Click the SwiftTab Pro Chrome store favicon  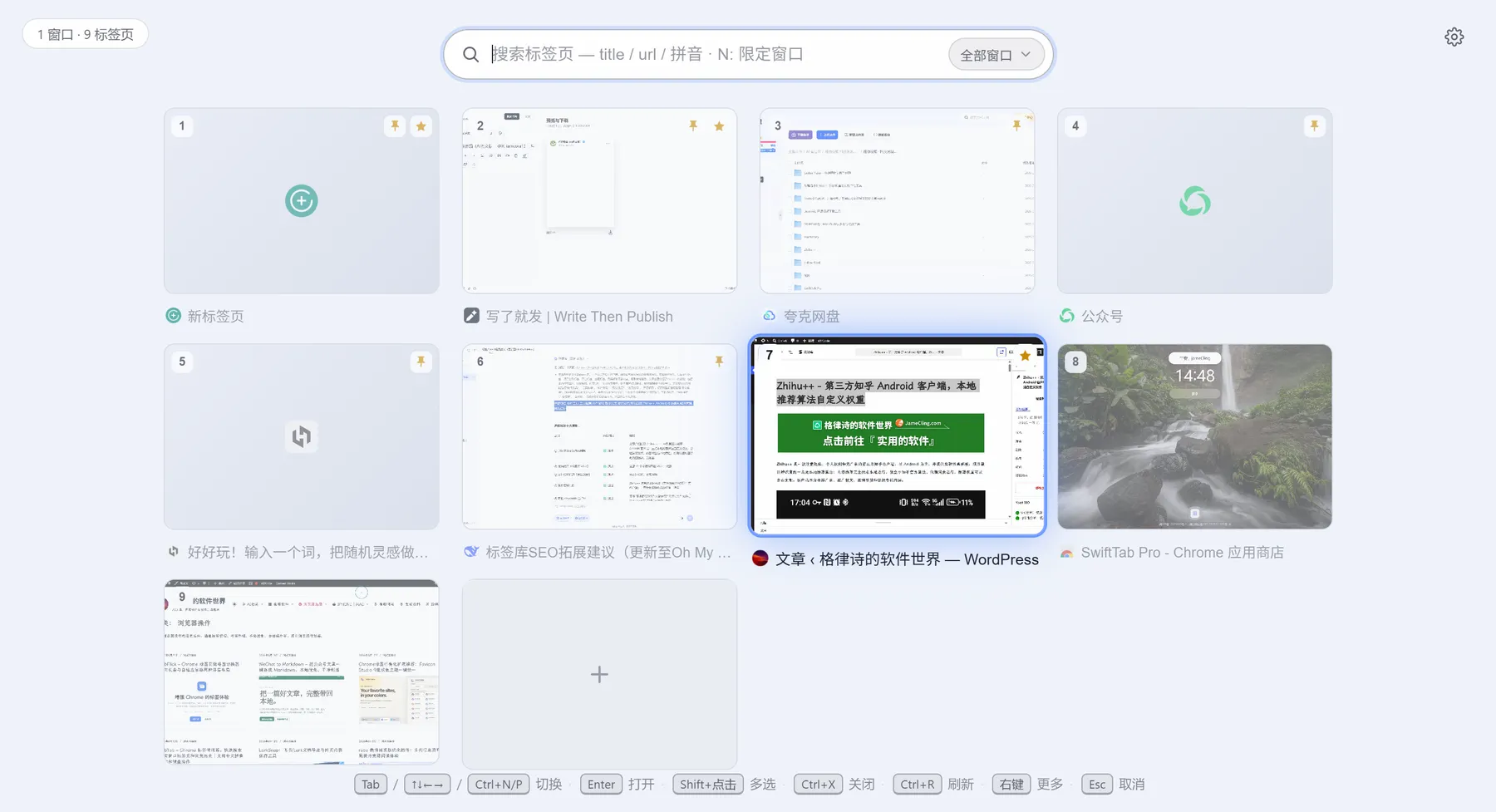[x=1066, y=553]
